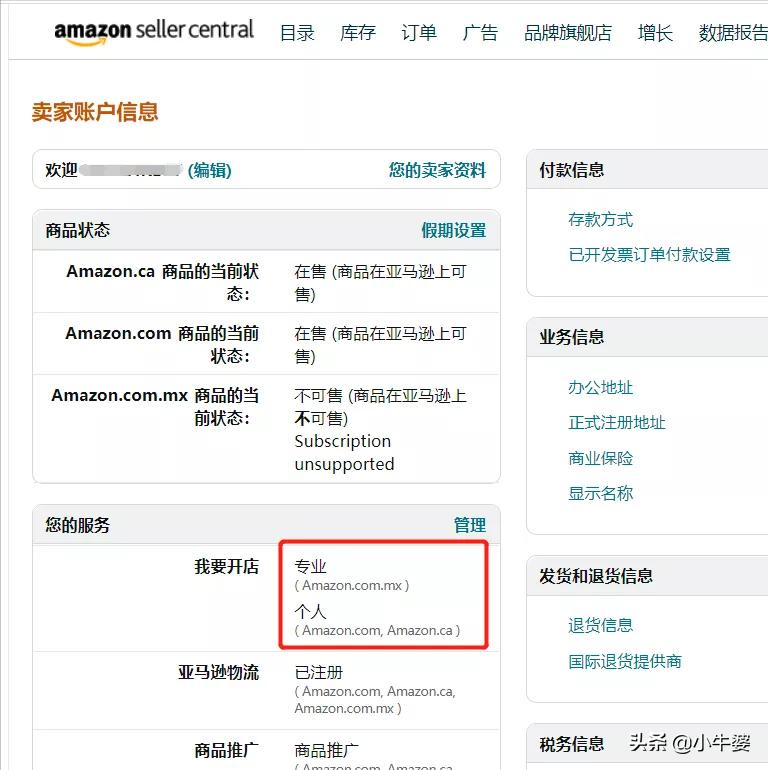The image size is (768, 770).
Task: Click 专业 selling plan text
Action: (x=310, y=566)
